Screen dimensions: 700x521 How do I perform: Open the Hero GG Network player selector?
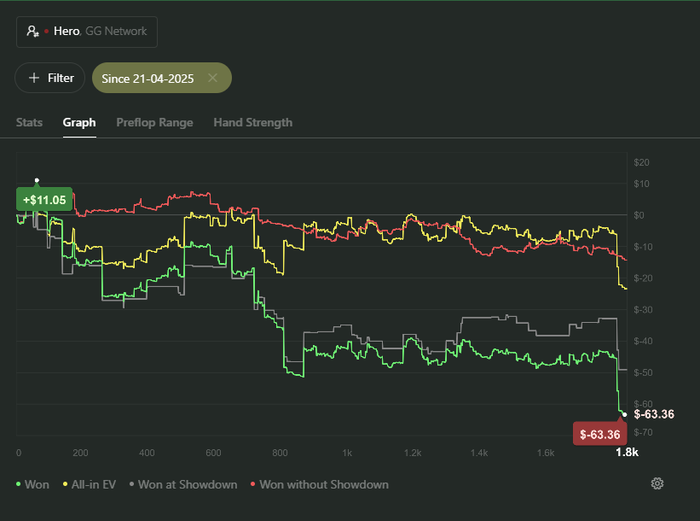[x=86, y=32]
